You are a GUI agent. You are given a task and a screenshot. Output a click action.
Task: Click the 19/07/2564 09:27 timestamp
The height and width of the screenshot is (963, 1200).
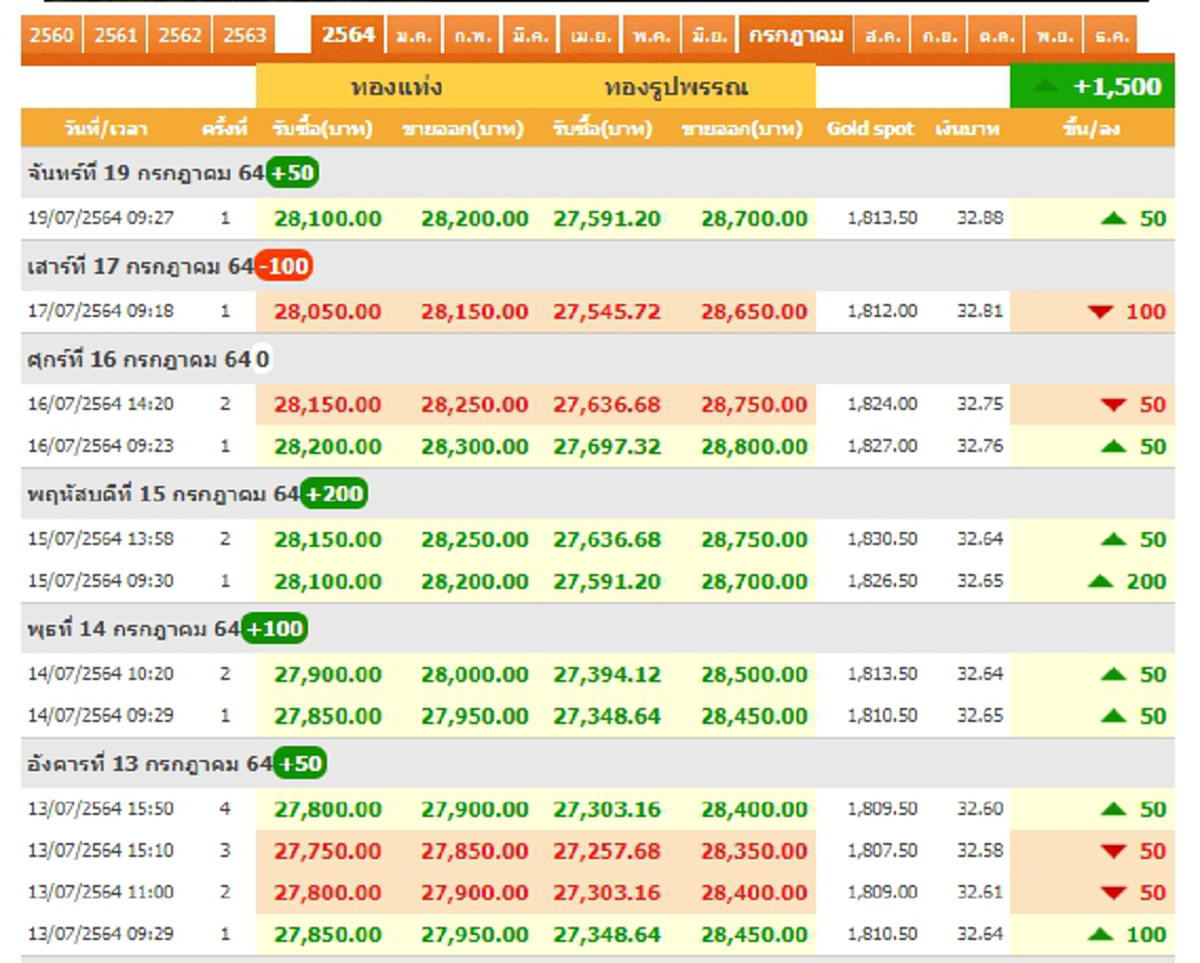(x=100, y=218)
